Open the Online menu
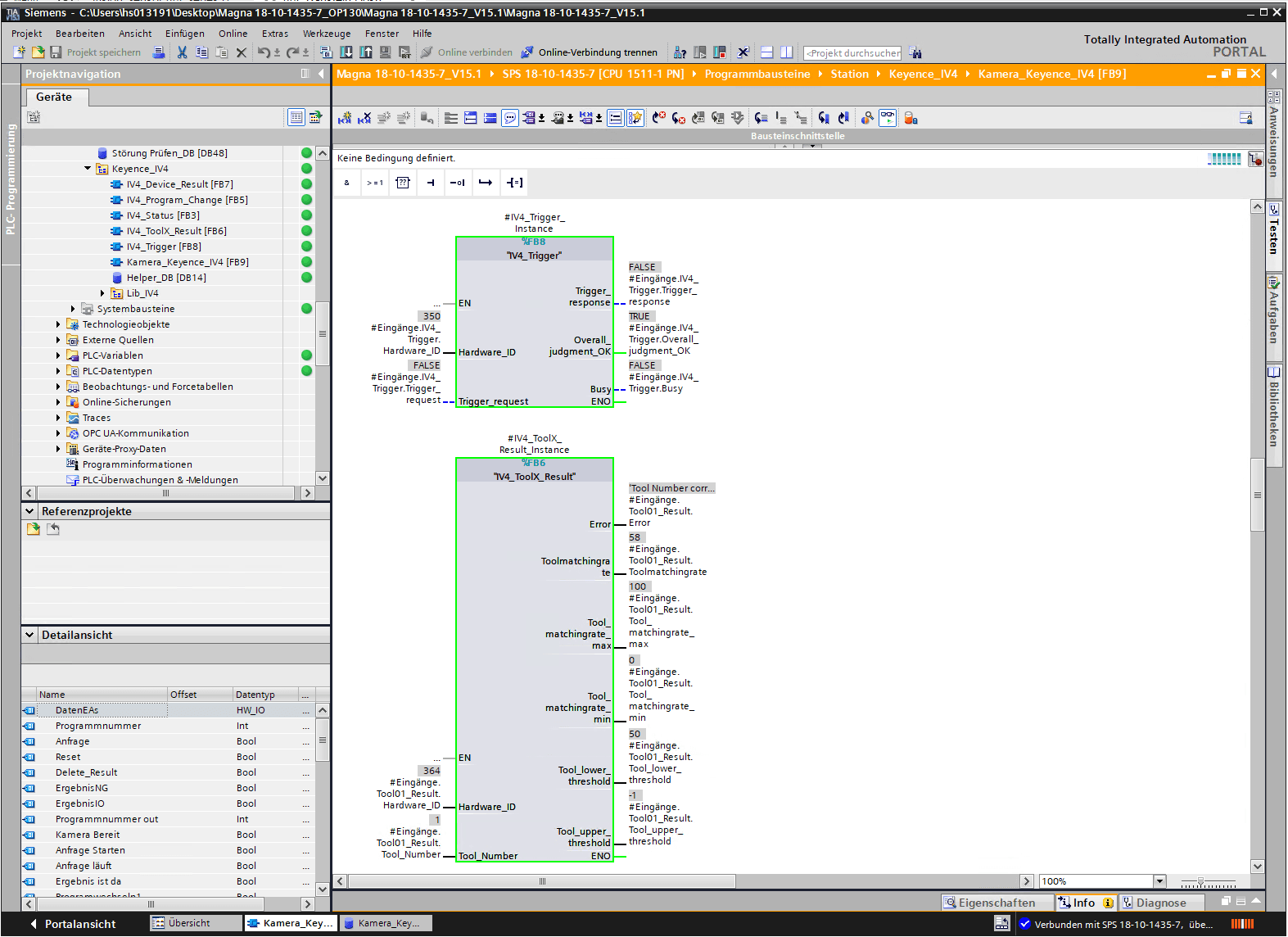 click(x=233, y=34)
